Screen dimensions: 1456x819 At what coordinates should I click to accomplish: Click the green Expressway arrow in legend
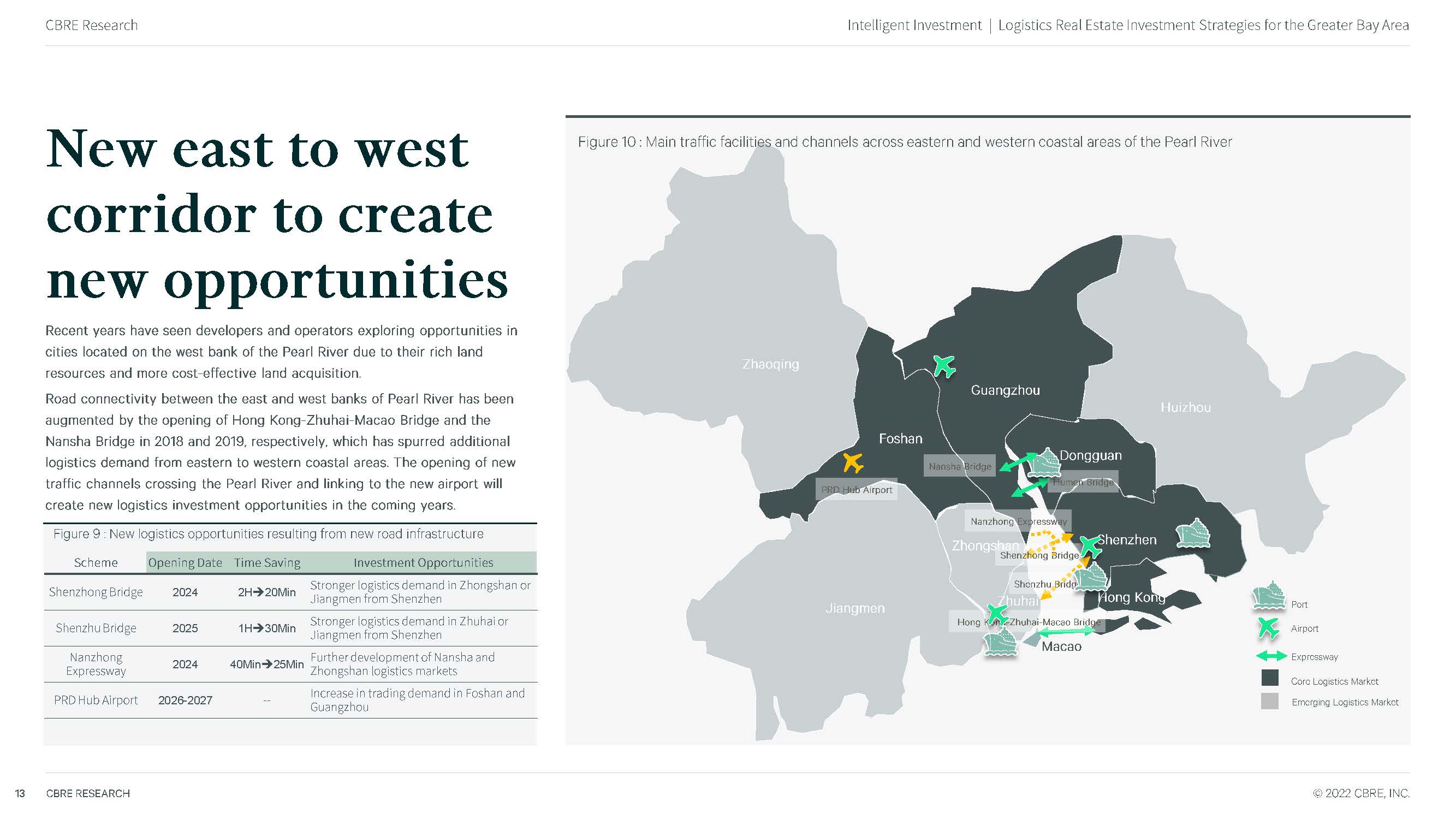1270,656
